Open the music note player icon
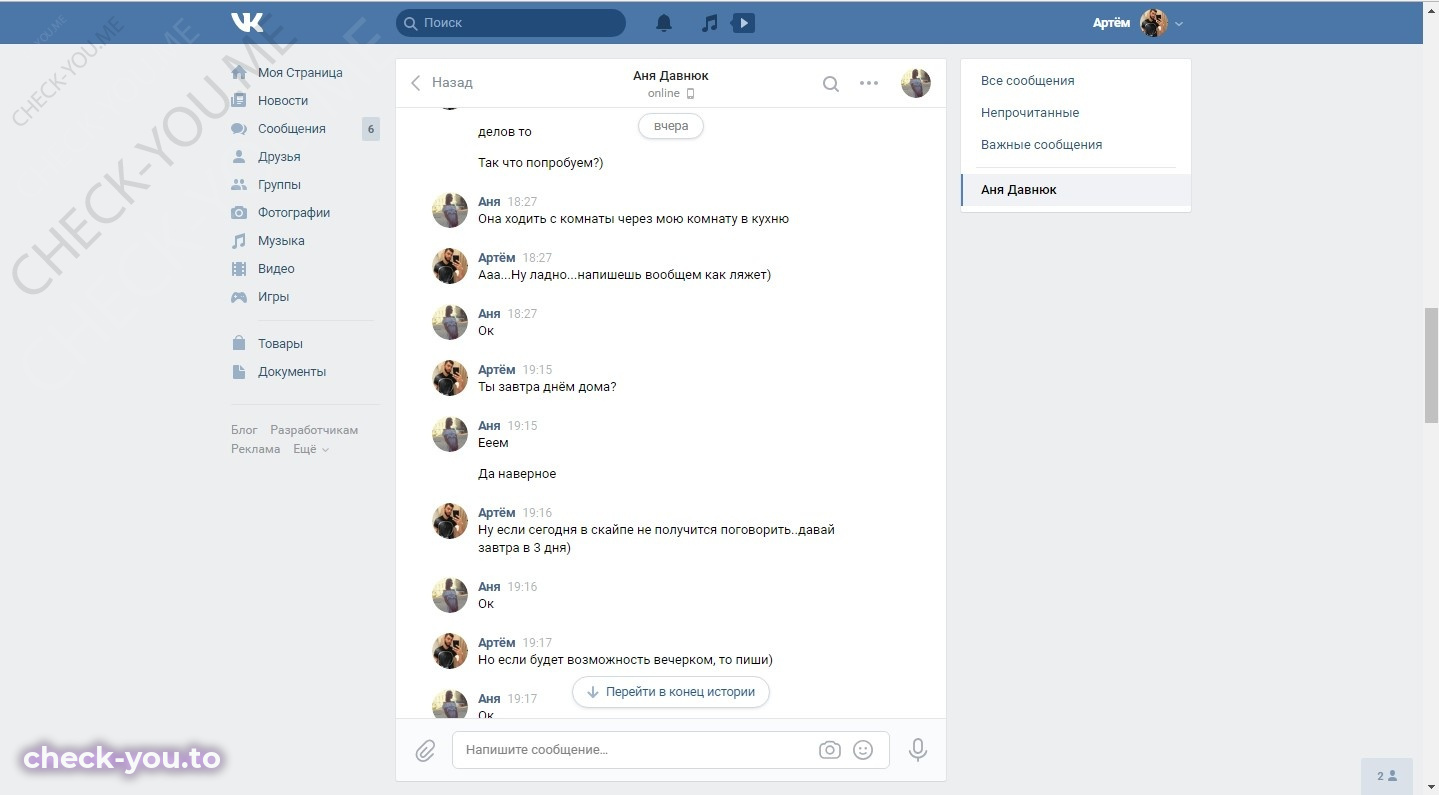Viewport: 1439px width, 795px height. (709, 23)
